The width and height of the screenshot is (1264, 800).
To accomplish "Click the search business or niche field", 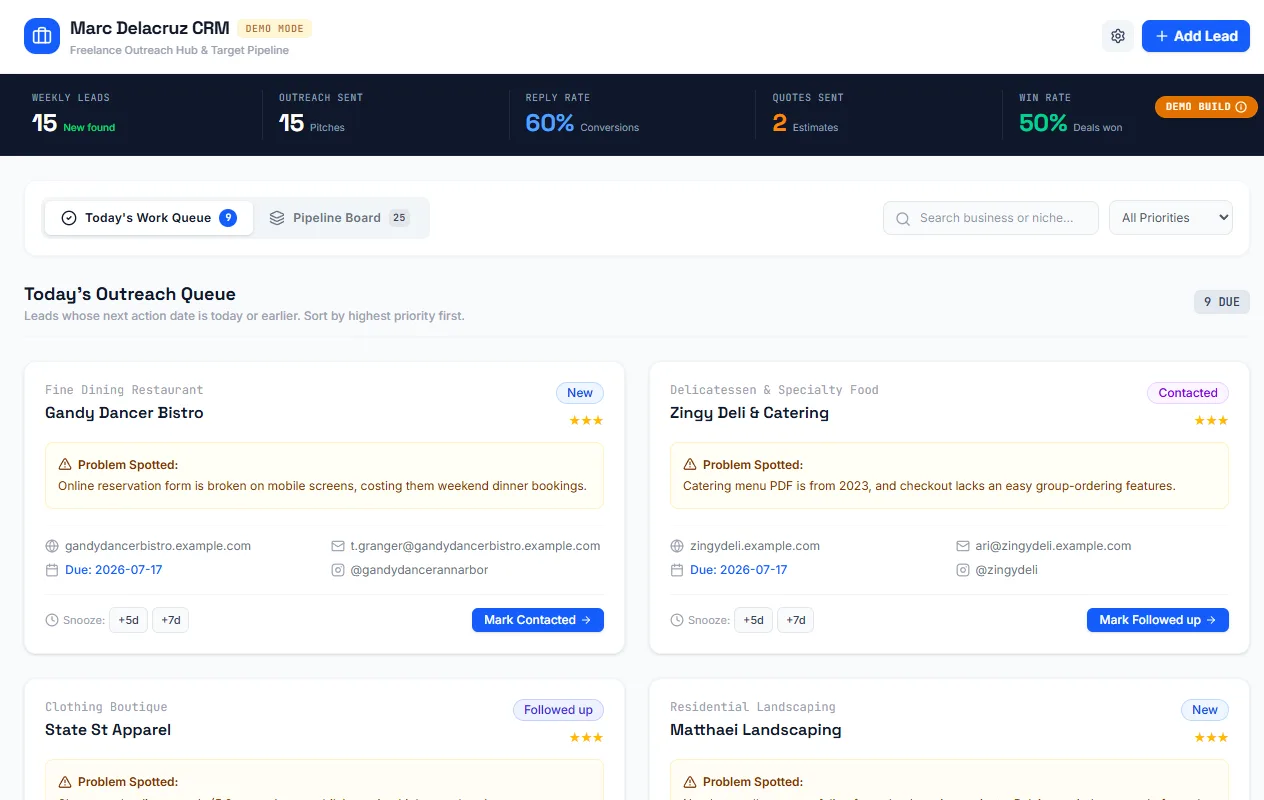I will click(991, 218).
